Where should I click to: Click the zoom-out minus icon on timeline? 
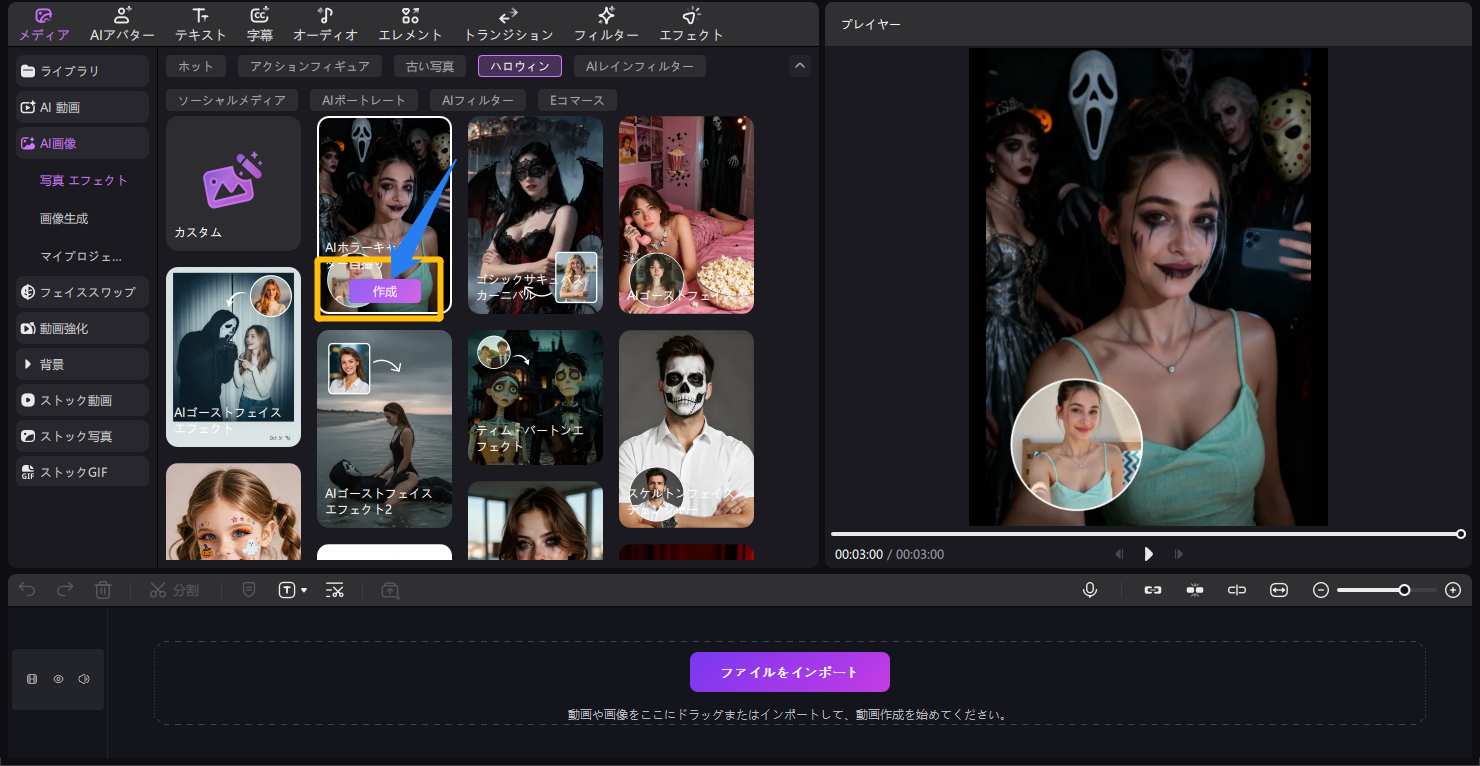pos(1320,590)
